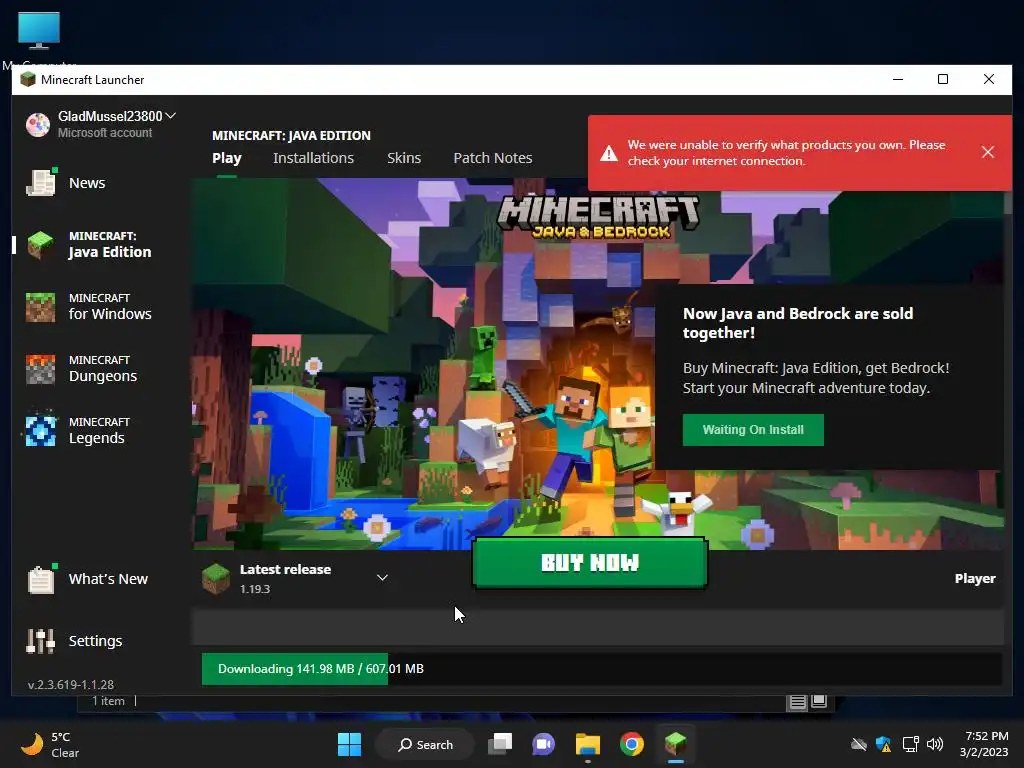Click the MINECRAFT Legends label in the sidebar
Image resolution: width=1024 pixels, height=768 pixels.
point(99,430)
